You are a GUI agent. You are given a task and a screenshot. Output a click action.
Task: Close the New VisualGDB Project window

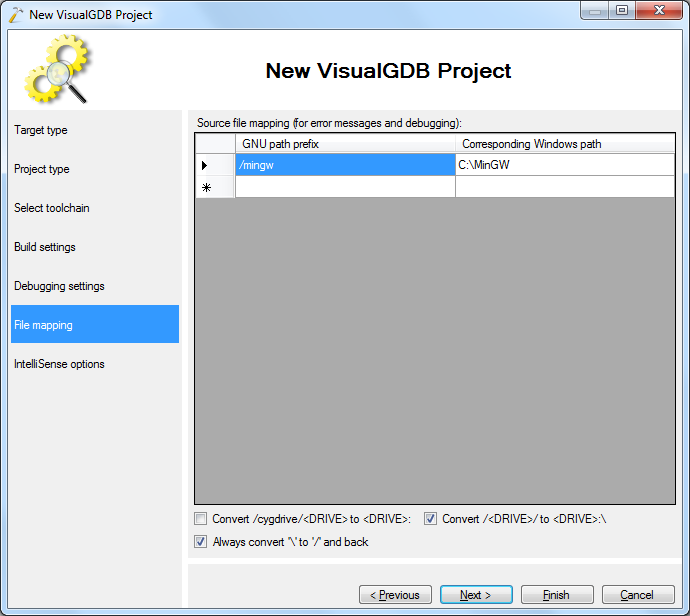coord(659,10)
